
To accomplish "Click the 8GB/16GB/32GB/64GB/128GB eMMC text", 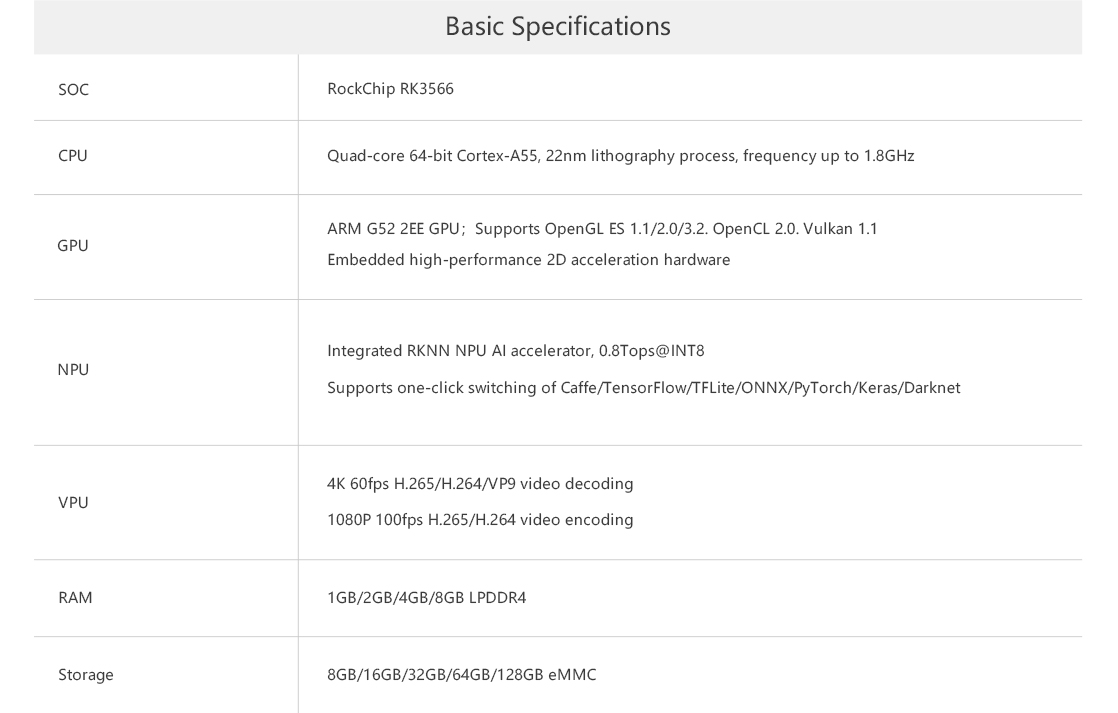I will (461, 674).
